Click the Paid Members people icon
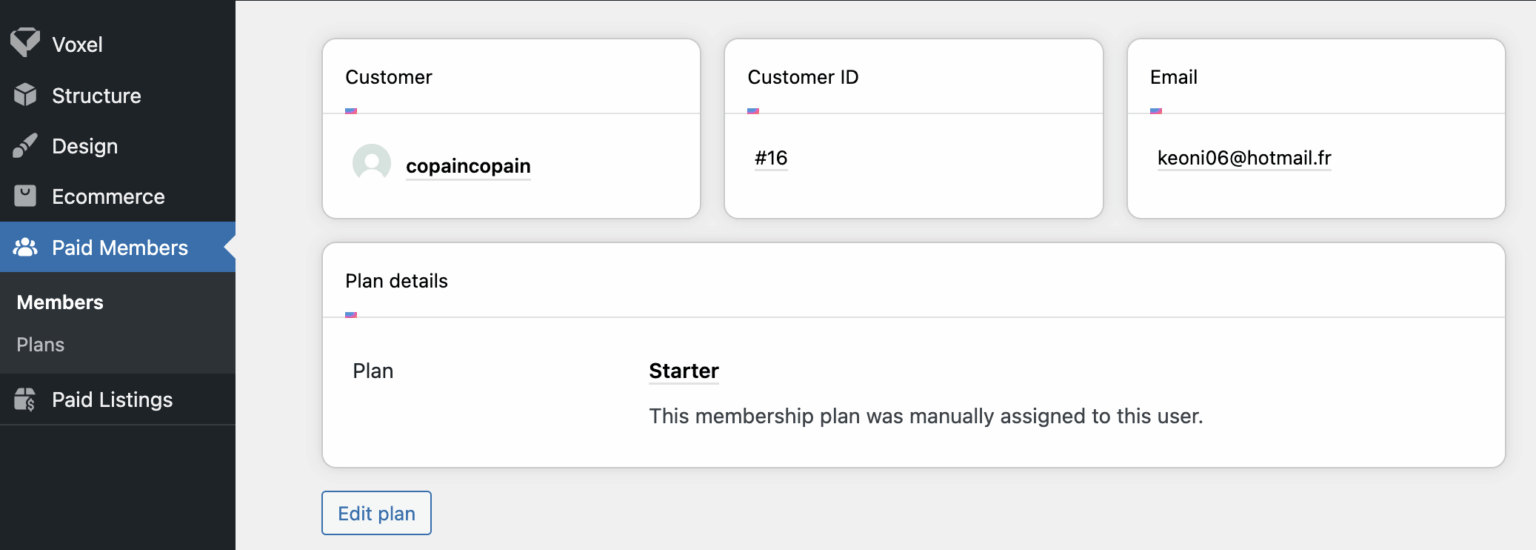The width and height of the screenshot is (1536, 550). click(25, 248)
